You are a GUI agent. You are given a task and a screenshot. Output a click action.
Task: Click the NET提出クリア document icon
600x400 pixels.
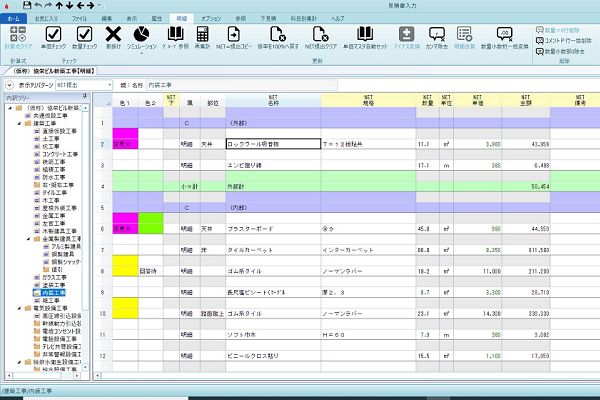(320, 34)
